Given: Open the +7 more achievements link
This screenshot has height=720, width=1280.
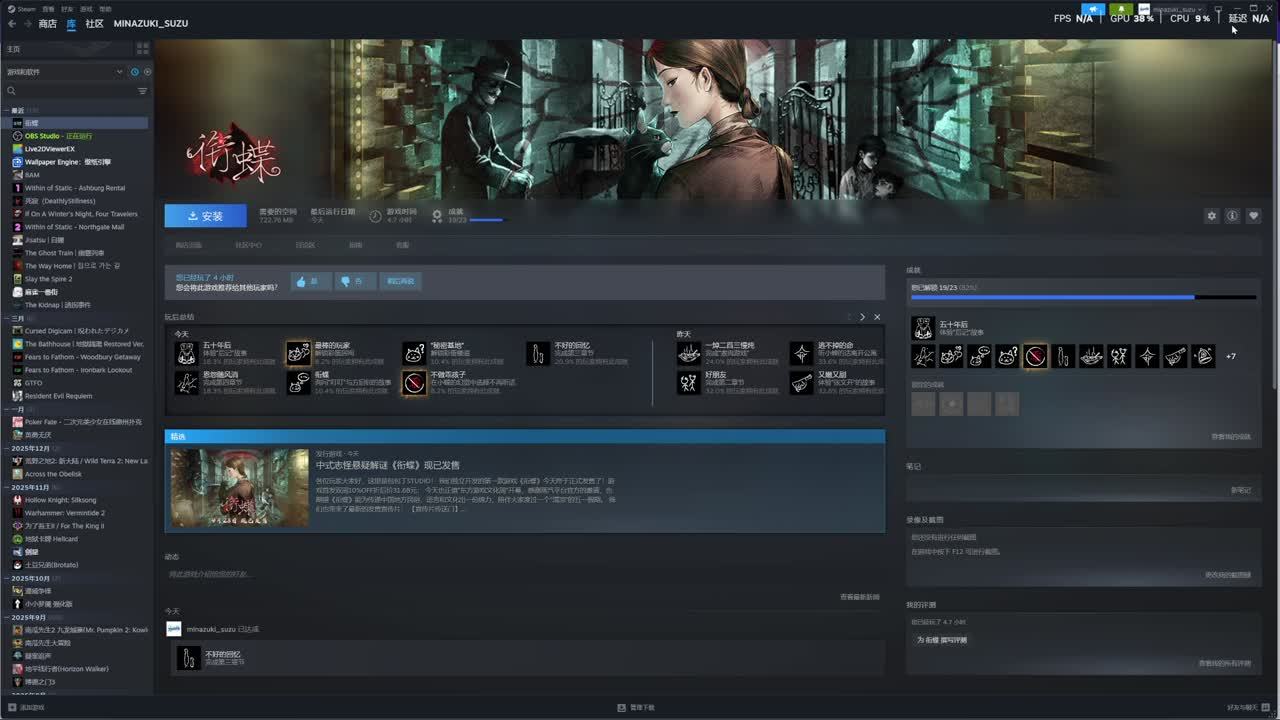Looking at the screenshot, I should click(1231, 356).
